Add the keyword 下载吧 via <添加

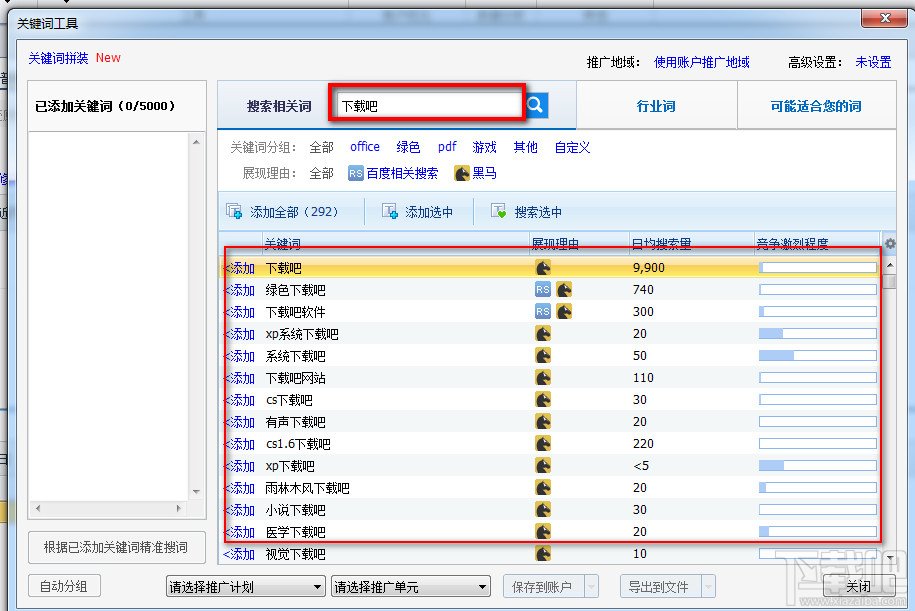pos(239,268)
